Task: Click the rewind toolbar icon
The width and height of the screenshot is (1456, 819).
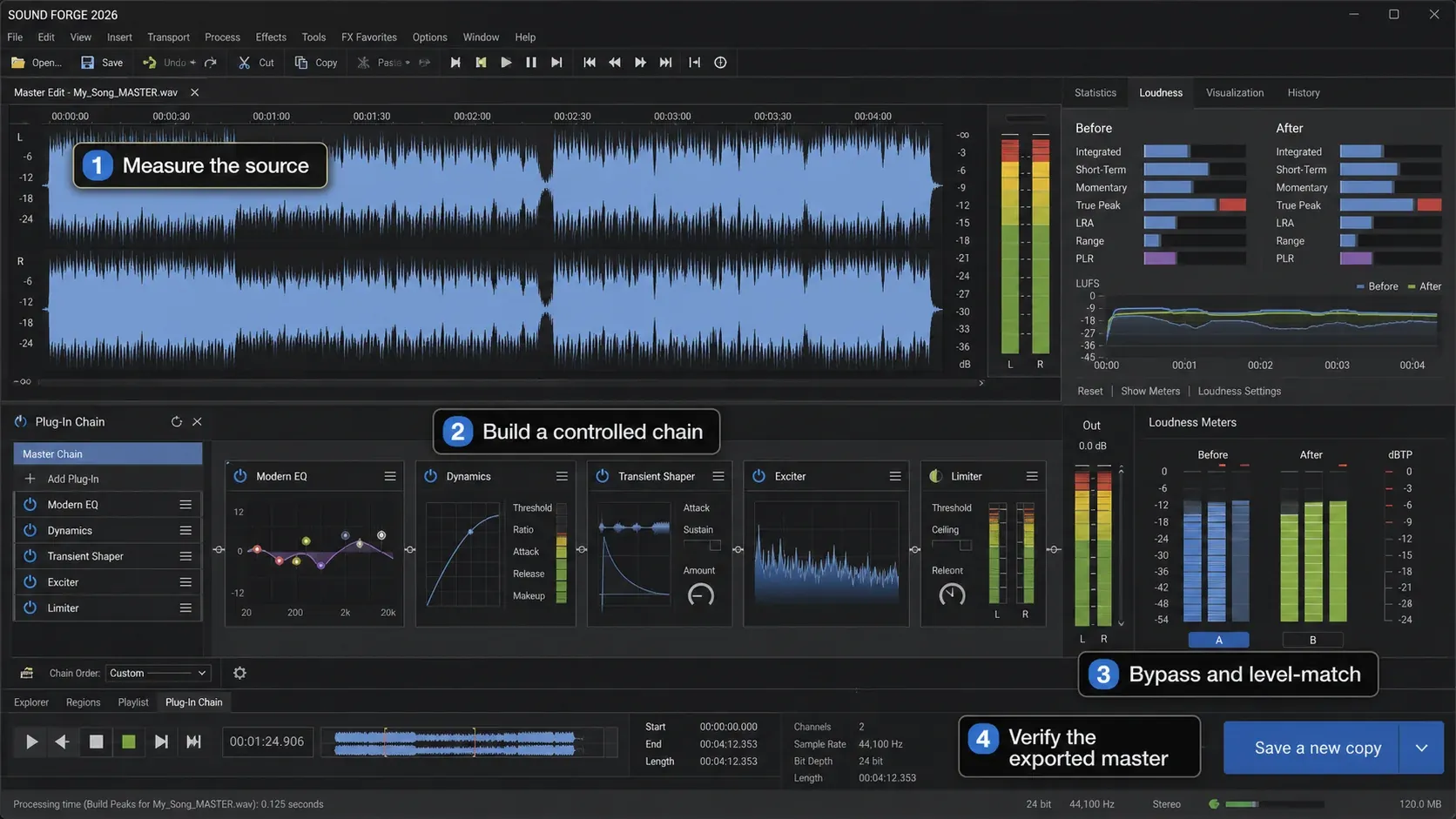Action: [x=615, y=63]
